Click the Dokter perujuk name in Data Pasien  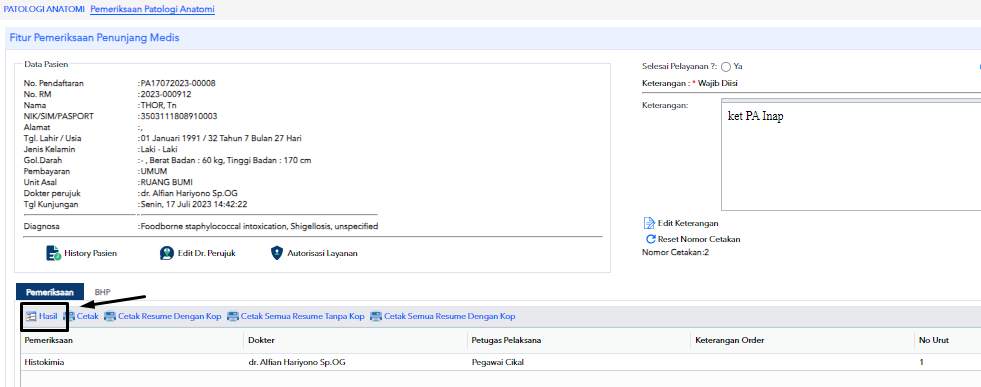(189, 193)
